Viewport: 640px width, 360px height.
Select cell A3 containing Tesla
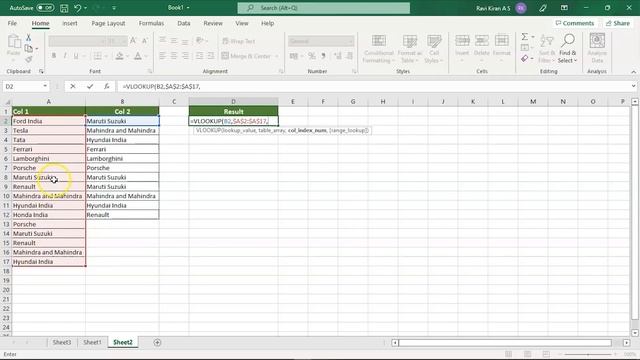pyautogui.click(x=49, y=130)
